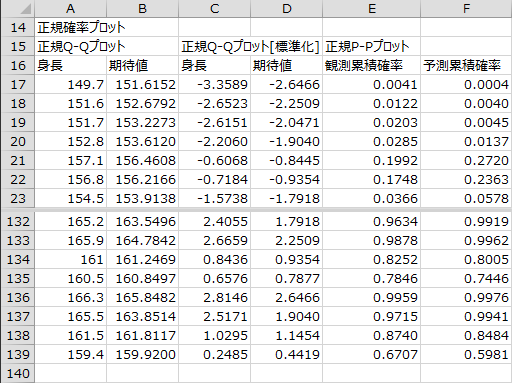Click the 期待値 header in column B

point(142,65)
